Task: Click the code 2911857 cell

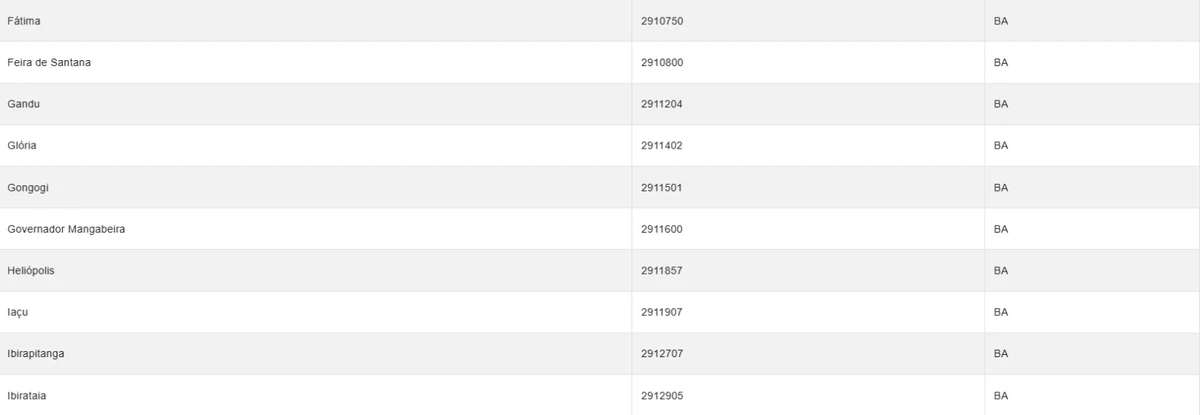Action: click(662, 271)
